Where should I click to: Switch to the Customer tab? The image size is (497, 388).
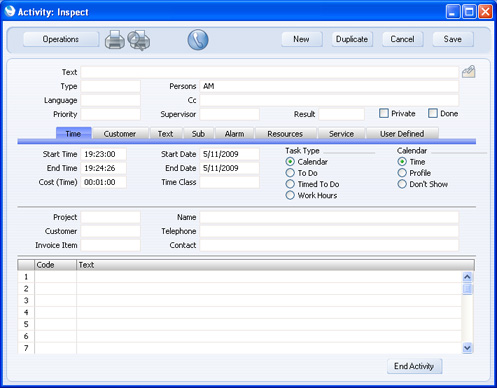(x=120, y=134)
